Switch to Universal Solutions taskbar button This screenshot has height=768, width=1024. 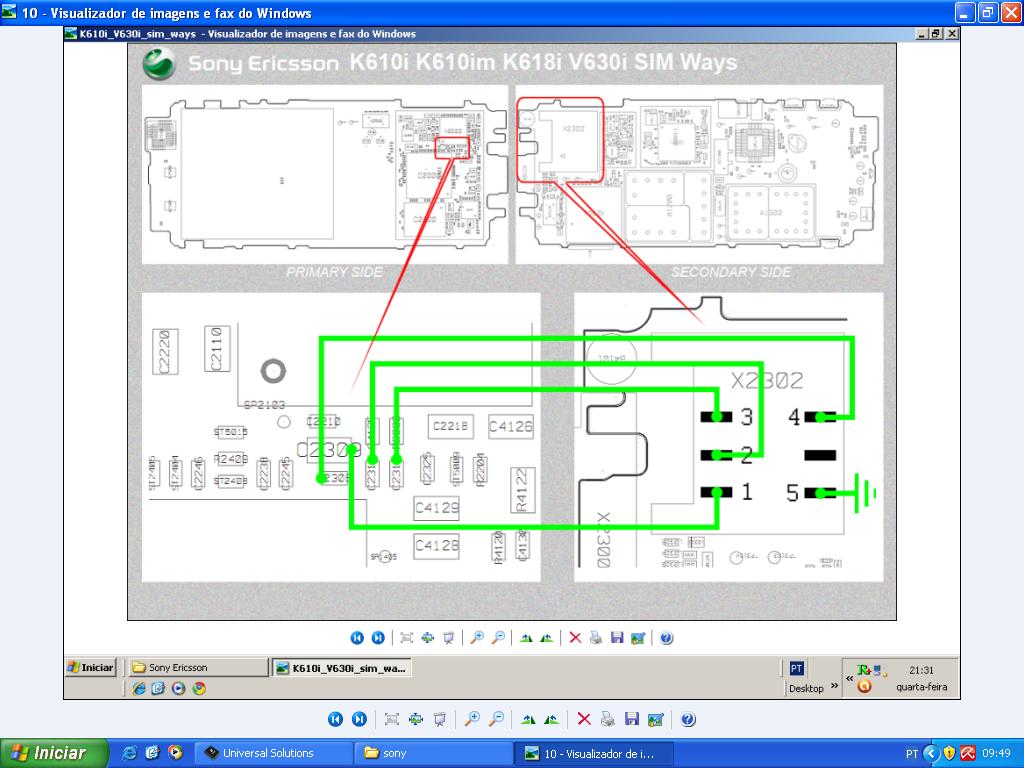(273, 753)
